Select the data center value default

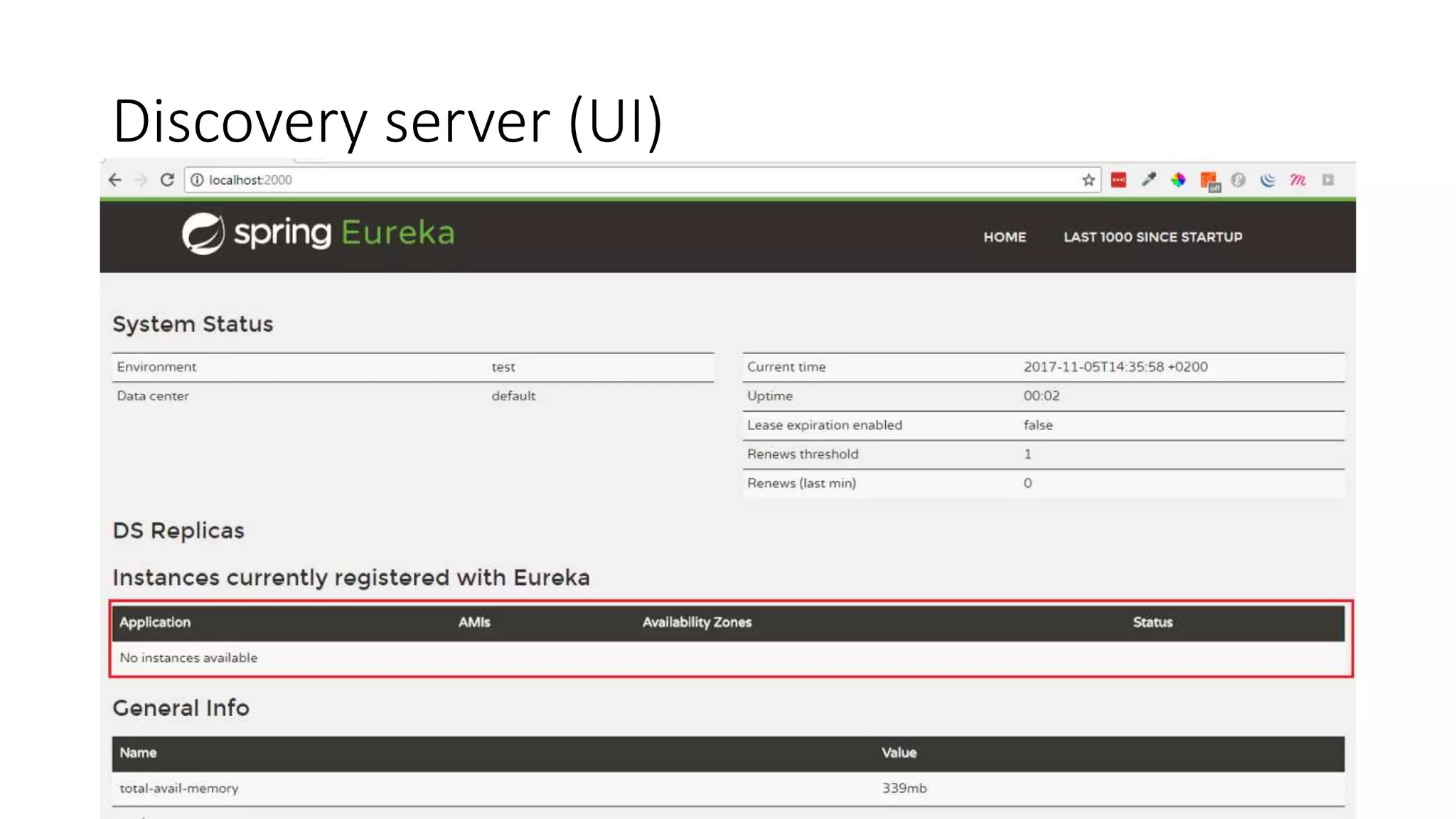pyautogui.click(x=513, y=396)
